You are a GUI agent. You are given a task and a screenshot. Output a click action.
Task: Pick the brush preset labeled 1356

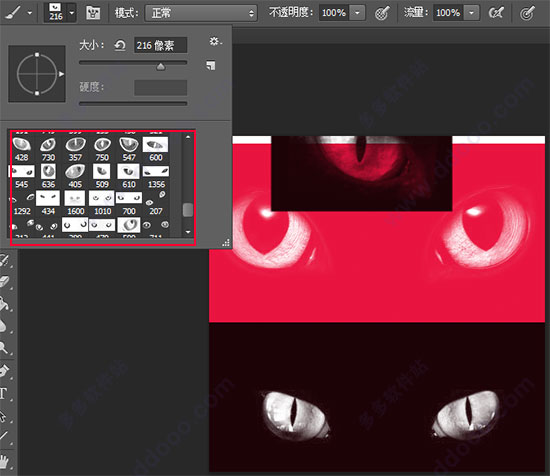point(156,176)
